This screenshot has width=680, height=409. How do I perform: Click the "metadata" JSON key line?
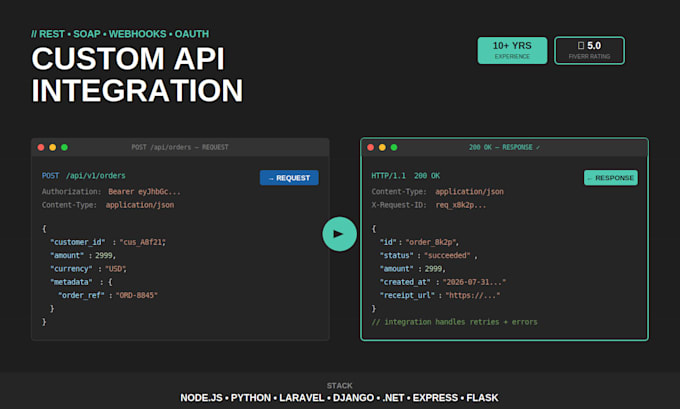tap(81, 282)
